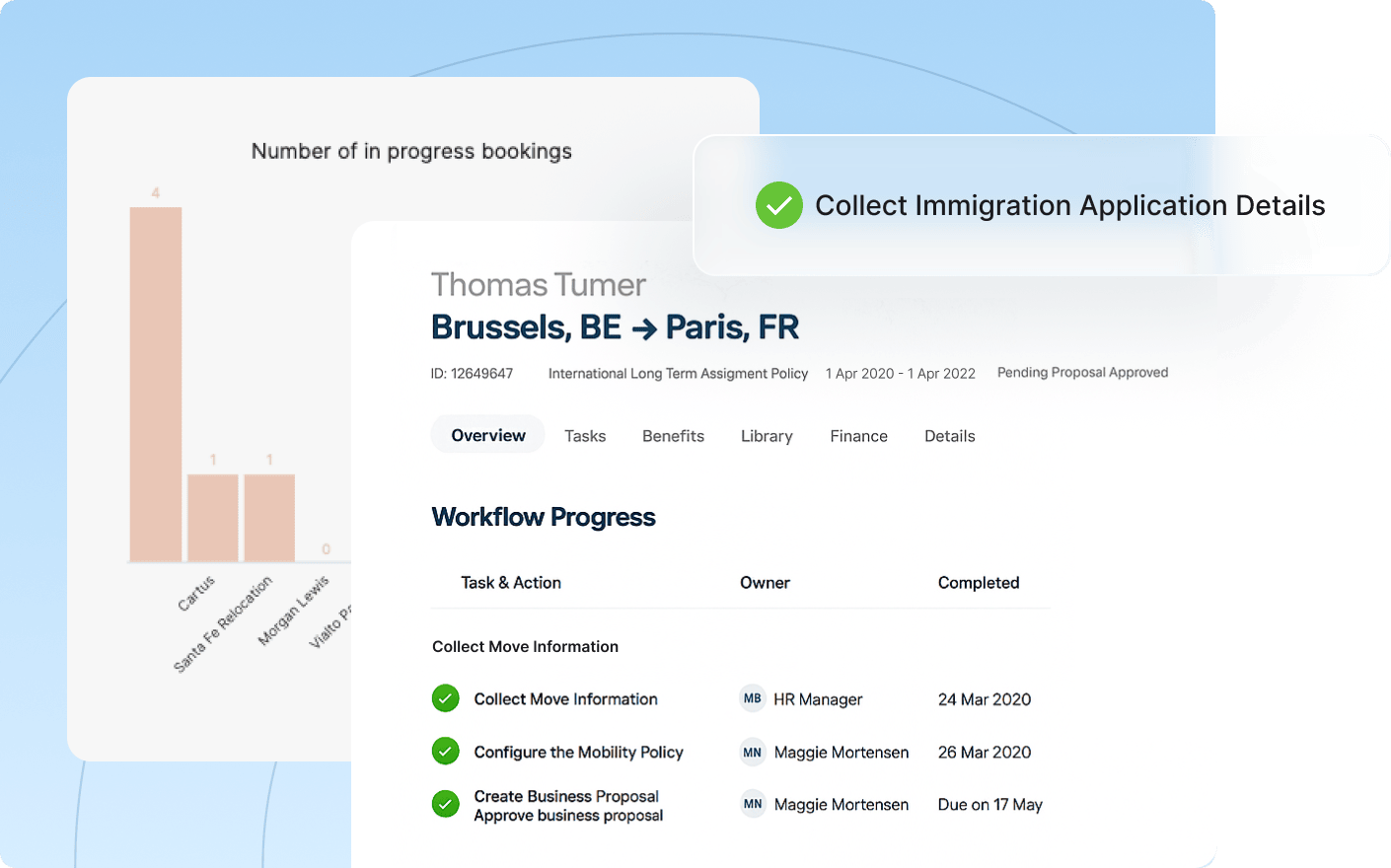The image size is (1391, 868).
Task: Switch to the Tasks tab
Action: (585, 436)
